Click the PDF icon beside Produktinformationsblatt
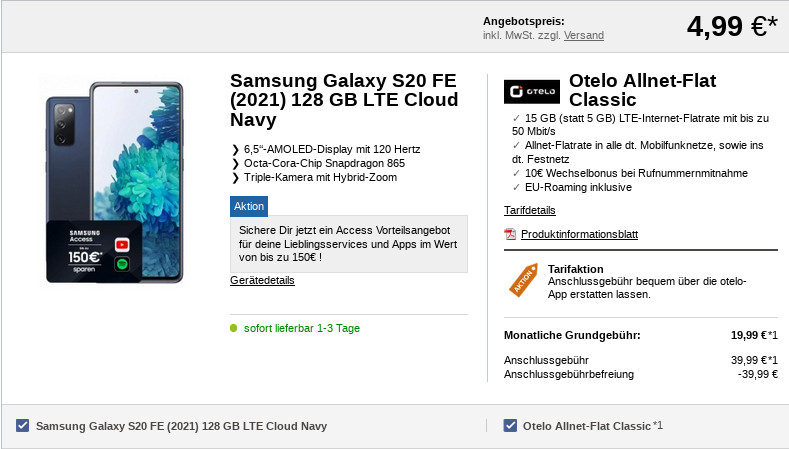The height and width of the screenshot is (449, 789). tap(510, 234)
